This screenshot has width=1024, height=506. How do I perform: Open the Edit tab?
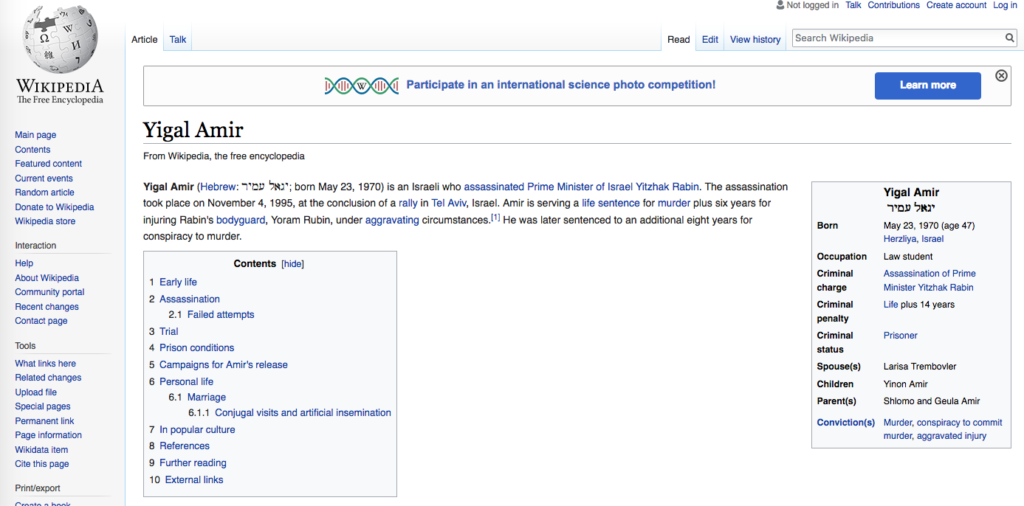710,39
